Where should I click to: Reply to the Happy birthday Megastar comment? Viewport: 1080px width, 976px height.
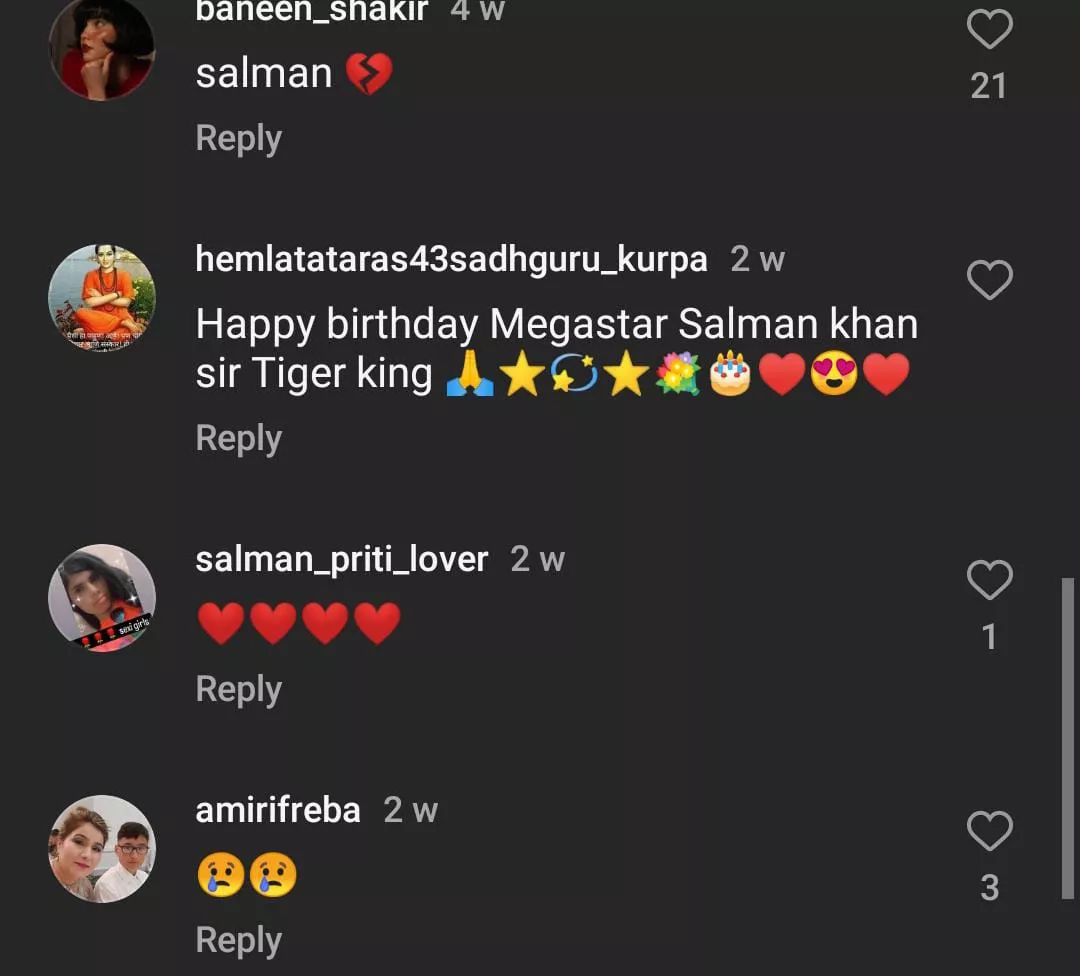pyautogui.click(x=238, y=438)
